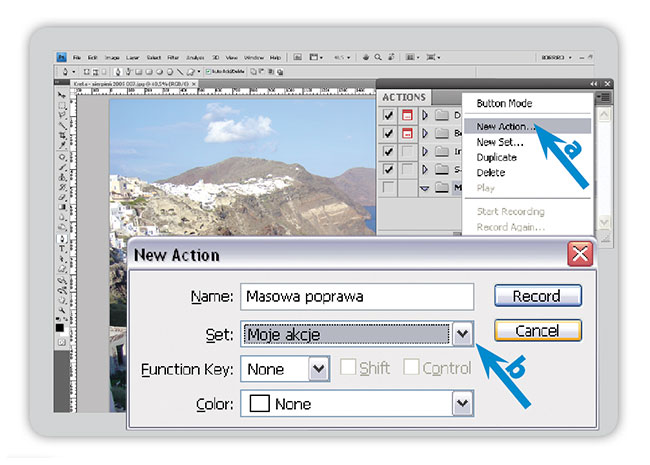Open the Set dropdown showing Moje akcje
The width and height of the screenshot is (650, 465).
(x=461, y=334)
